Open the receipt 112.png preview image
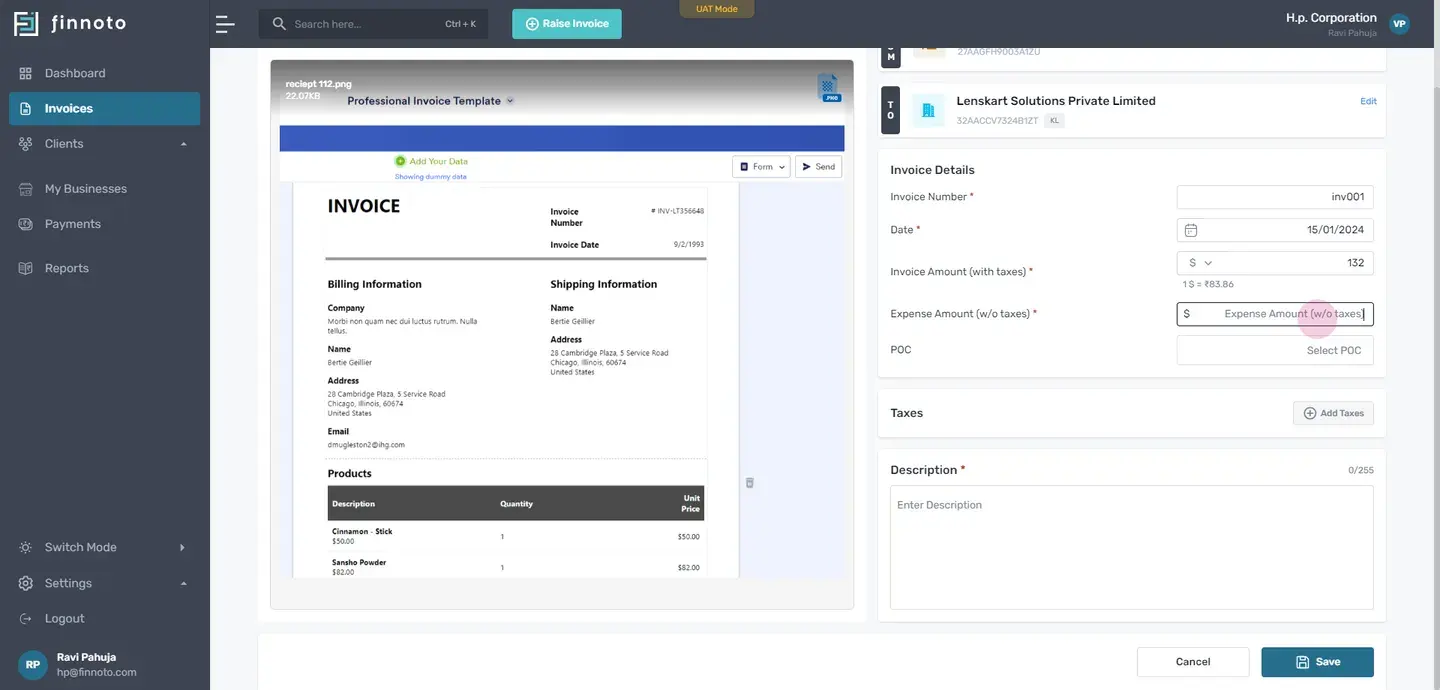Viewport: 1440px width, 690px height. 562,335
